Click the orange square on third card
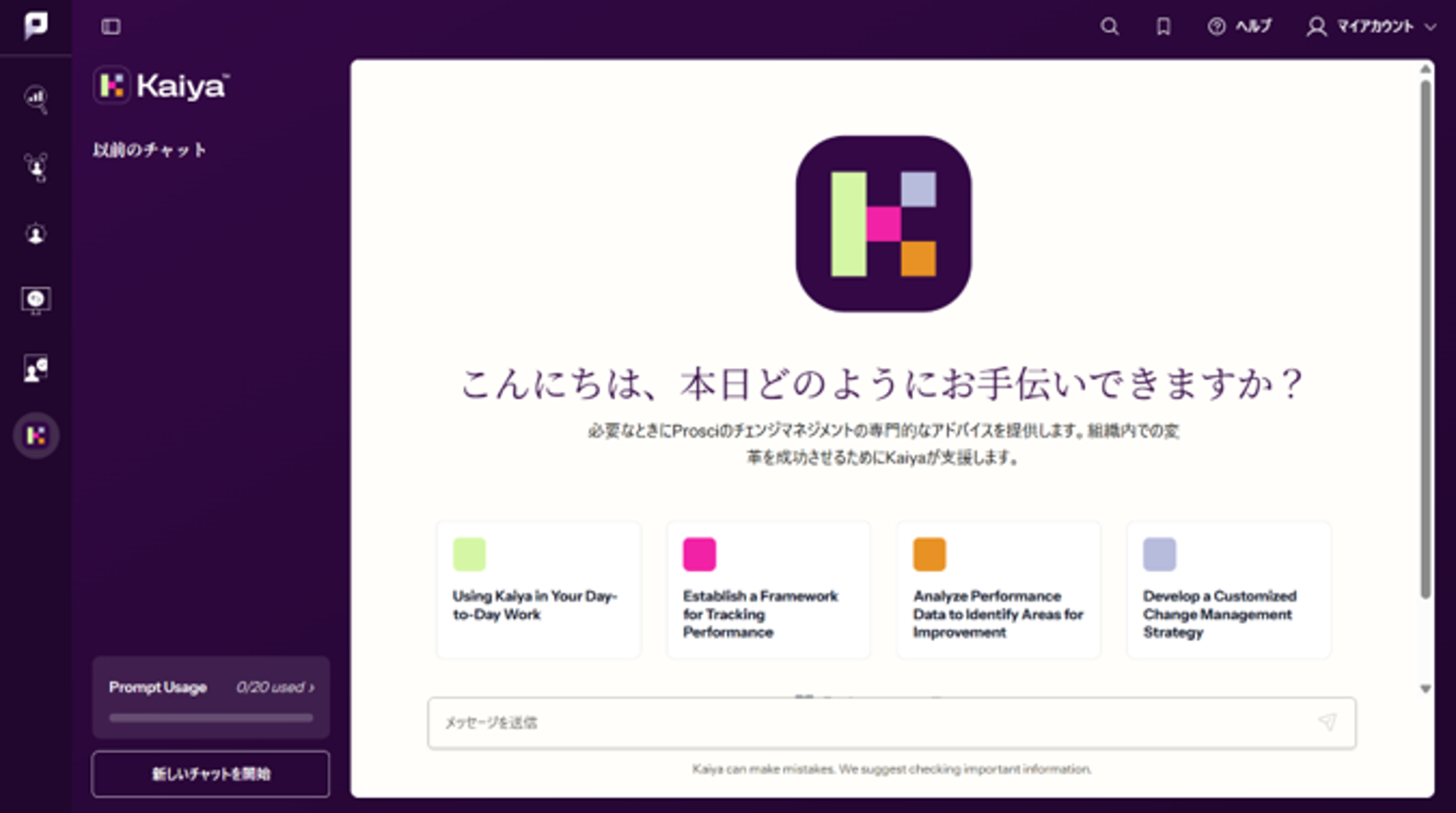The height and width of the screenshot is (813, 1456). tap(929, 554)
